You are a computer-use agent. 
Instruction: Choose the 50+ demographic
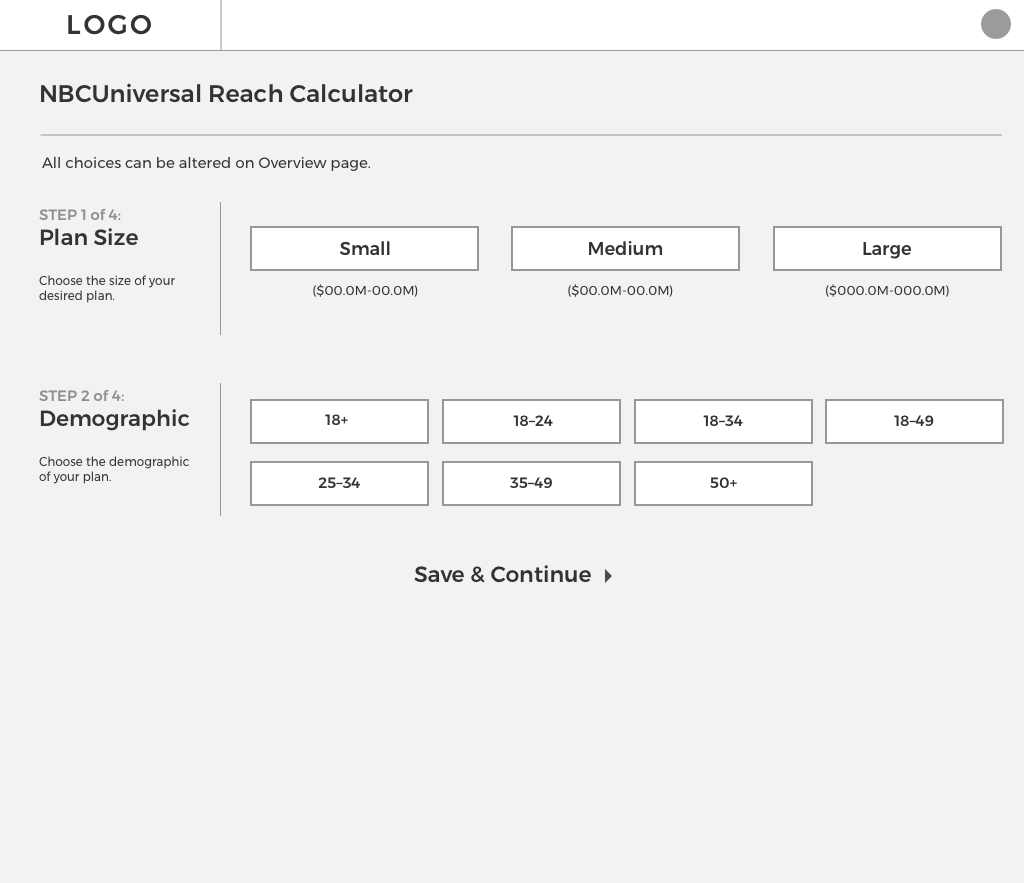tap(723, 483)
